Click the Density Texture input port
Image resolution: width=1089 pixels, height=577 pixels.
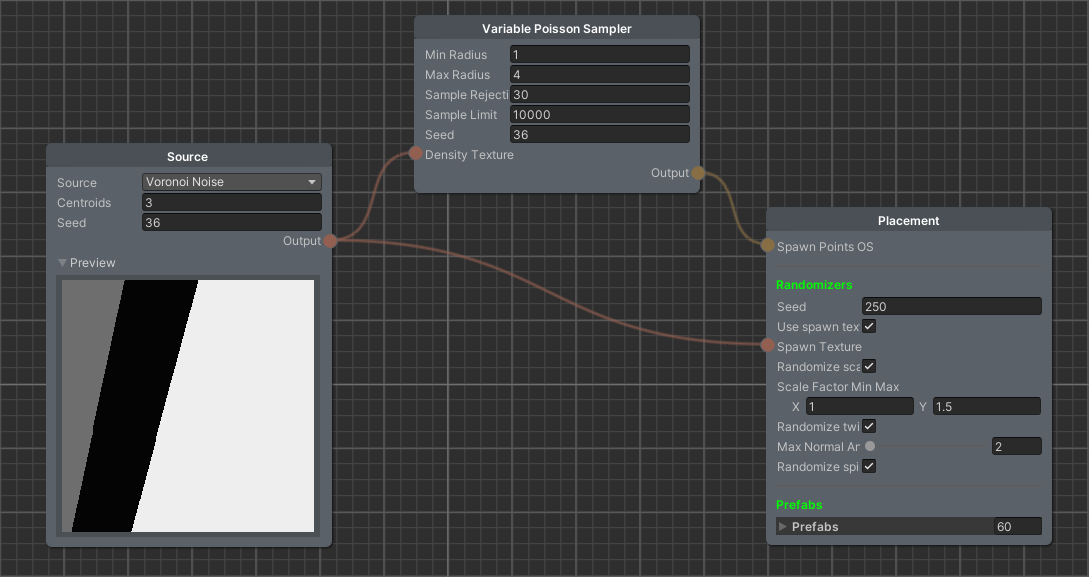(415, 154)
